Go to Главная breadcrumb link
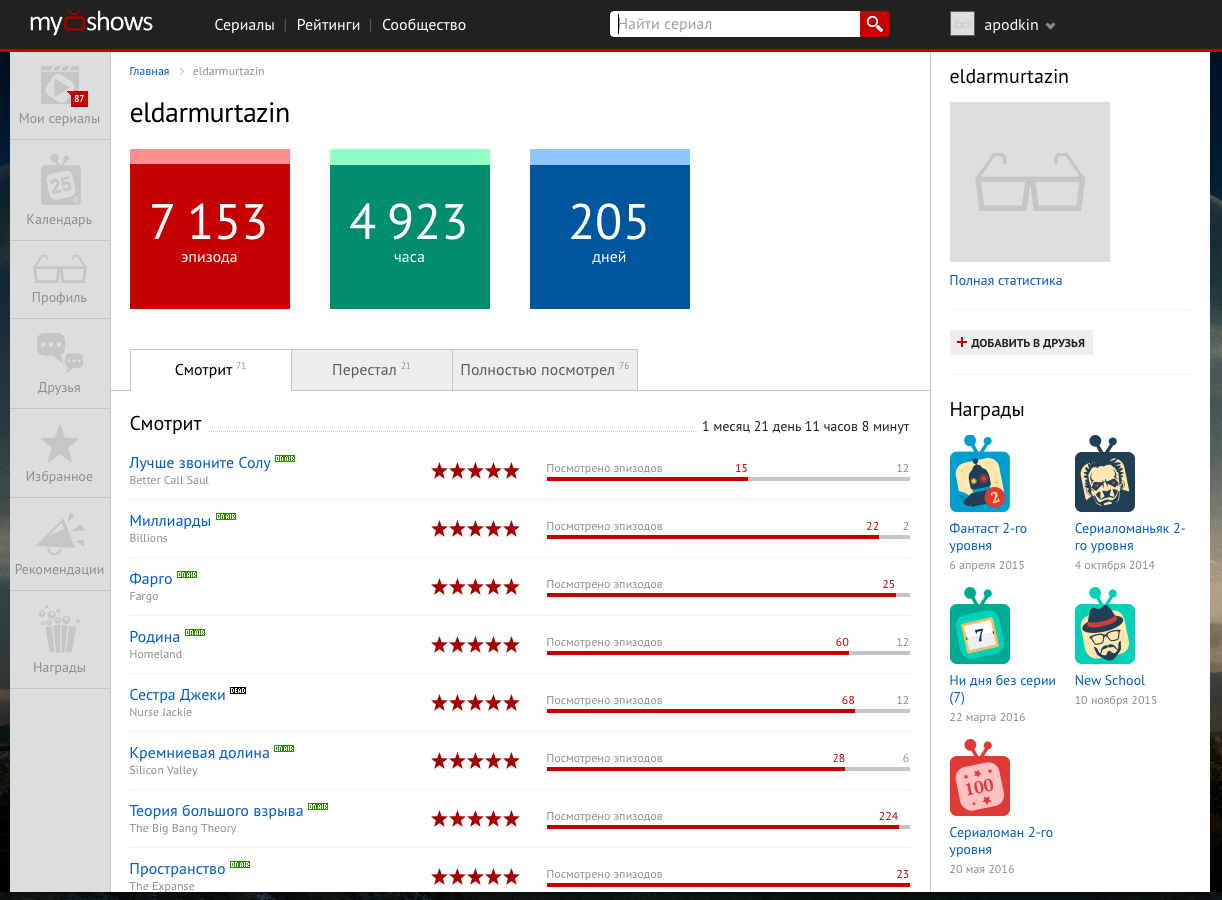Viewport: 1222px width, 900px height. tap(149, 71)
